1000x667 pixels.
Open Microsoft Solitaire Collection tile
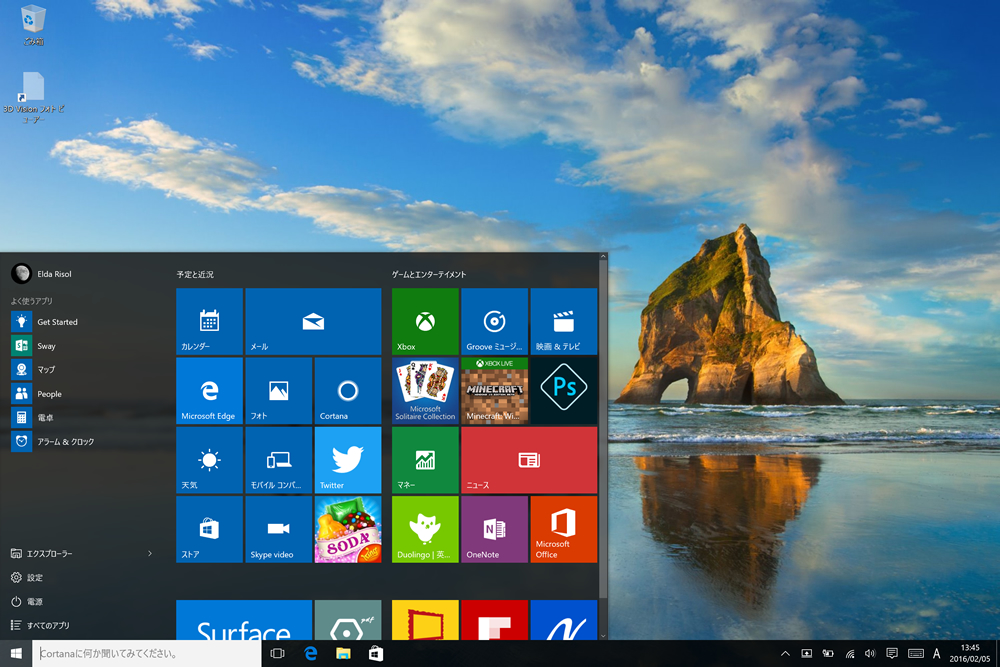(x=425, y=391)
